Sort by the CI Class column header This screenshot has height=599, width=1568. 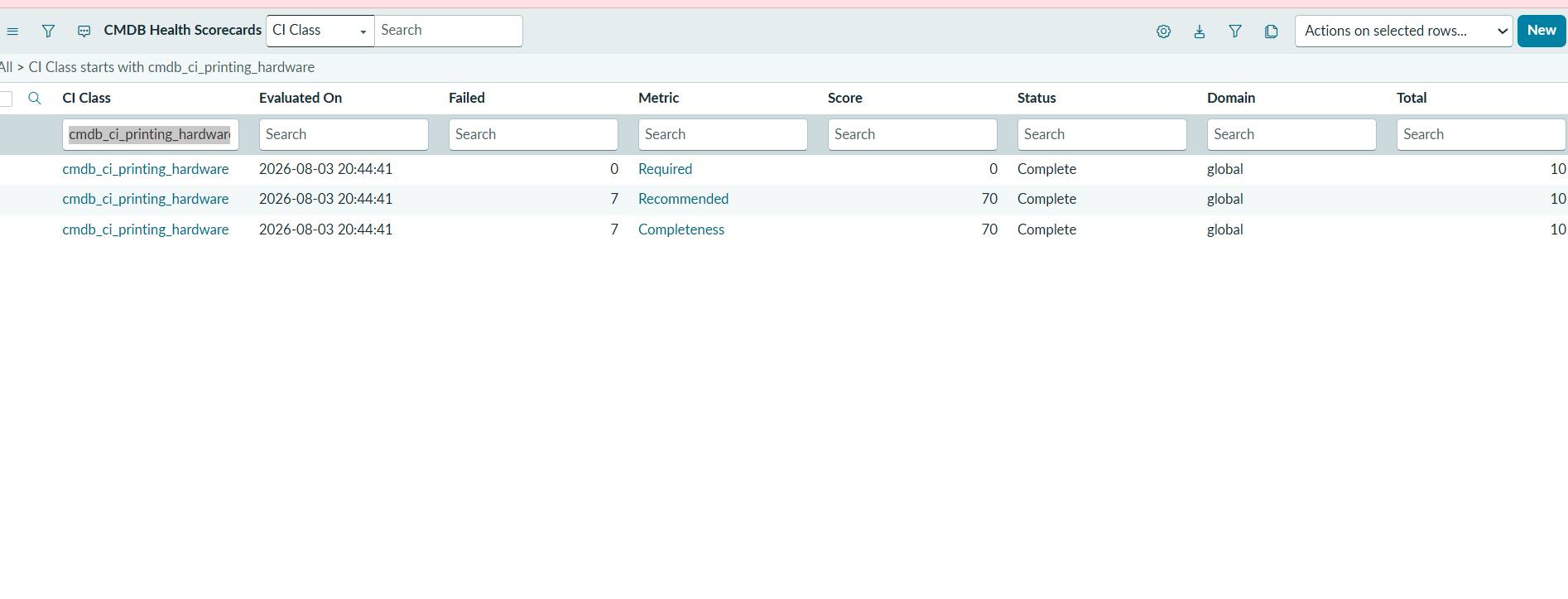point(87,98)
